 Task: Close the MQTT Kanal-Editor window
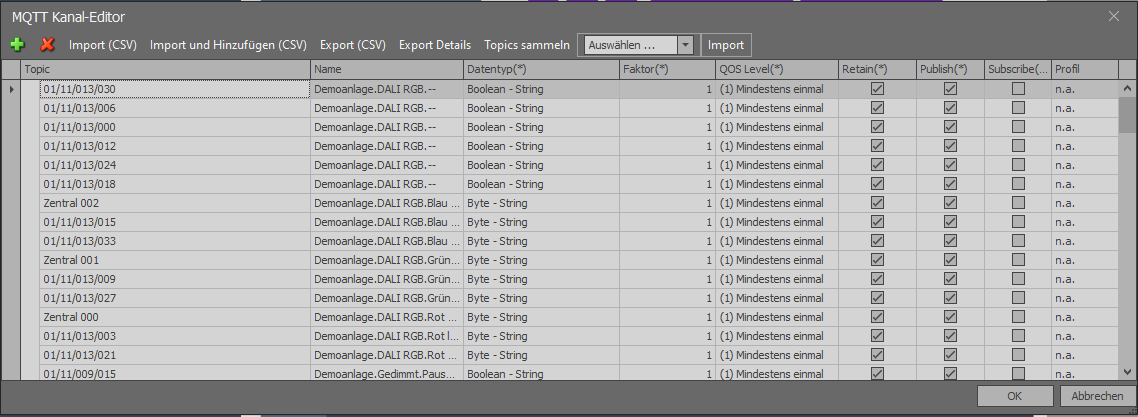(1113, 16)
